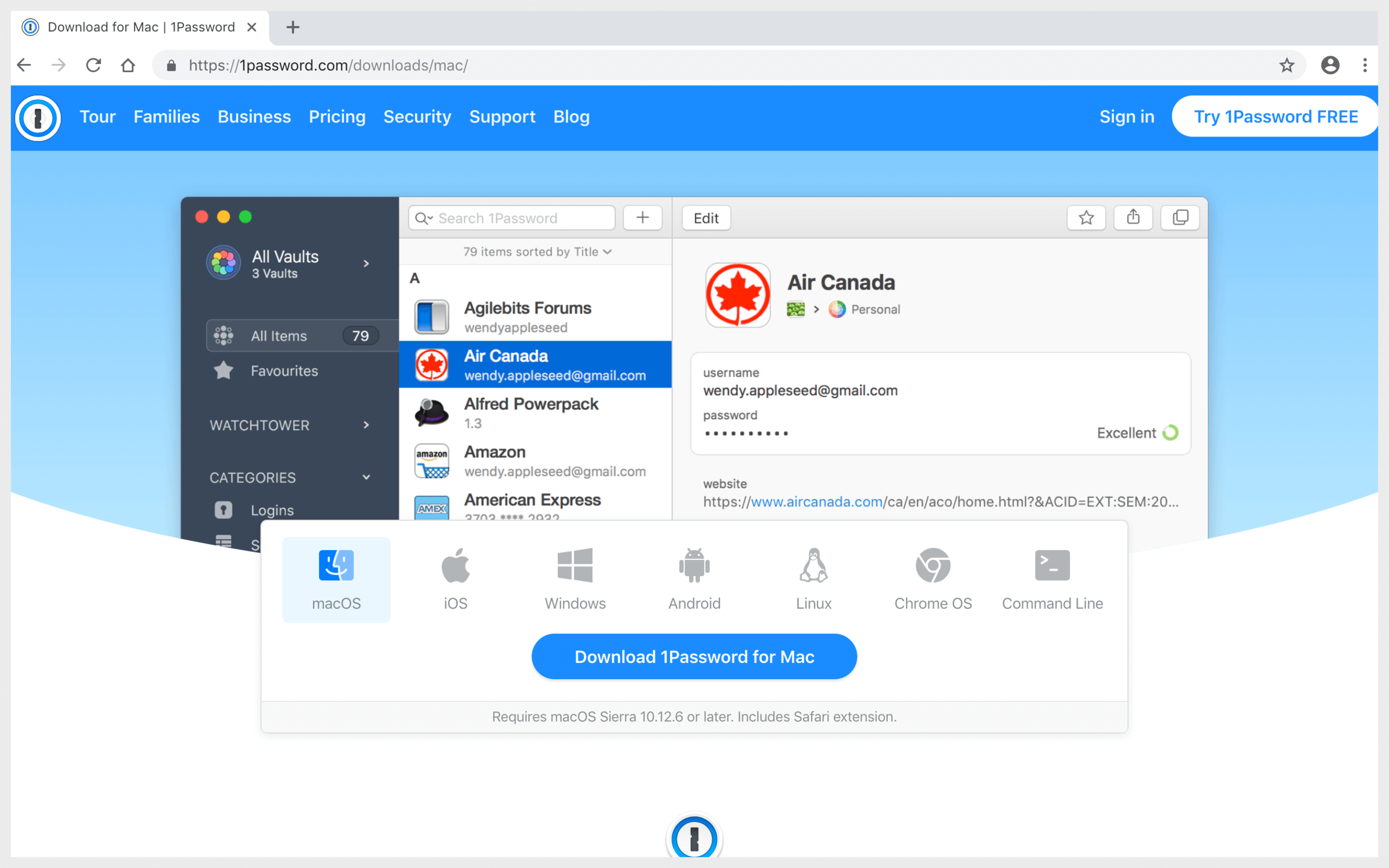Select the Windows logo icon

click(x=575, y=565)
